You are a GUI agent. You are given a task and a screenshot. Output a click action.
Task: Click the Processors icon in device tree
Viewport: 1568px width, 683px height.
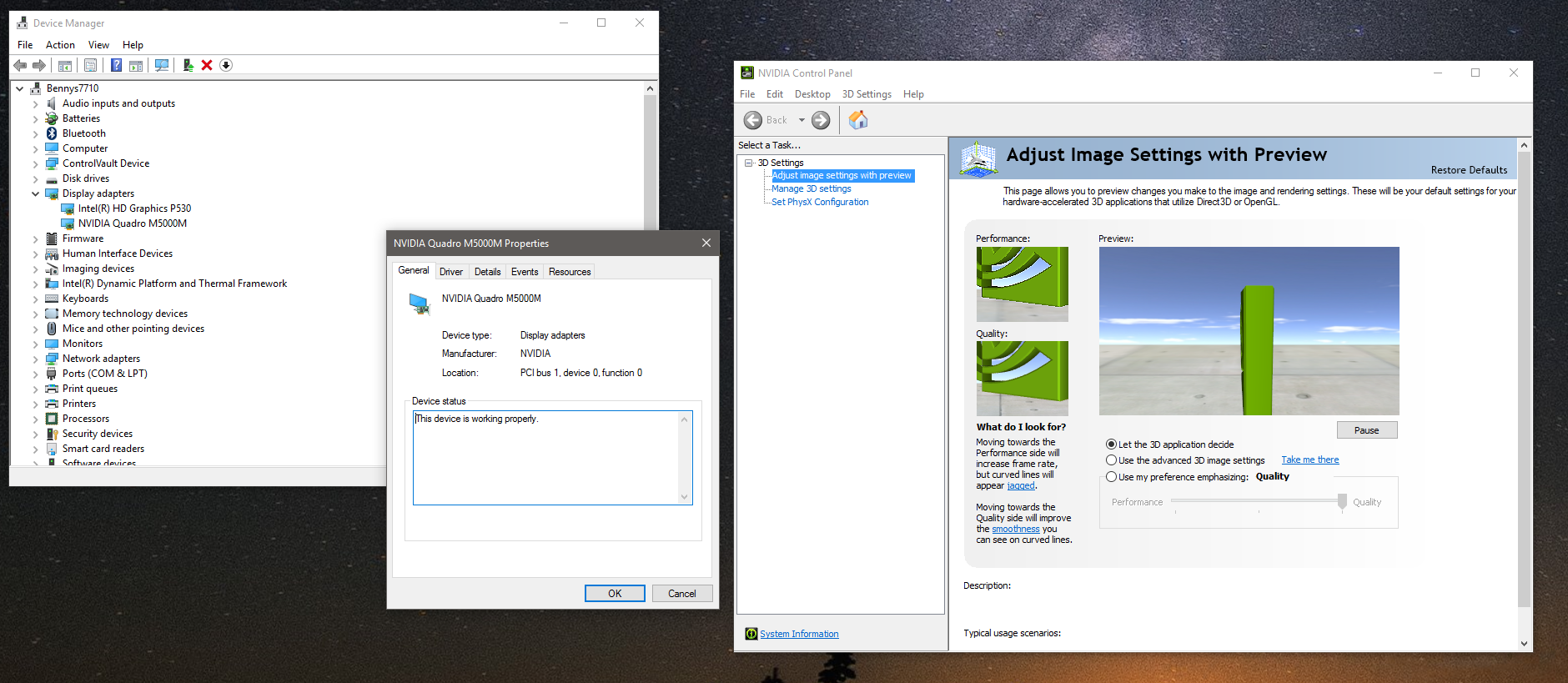coord(52,419)
